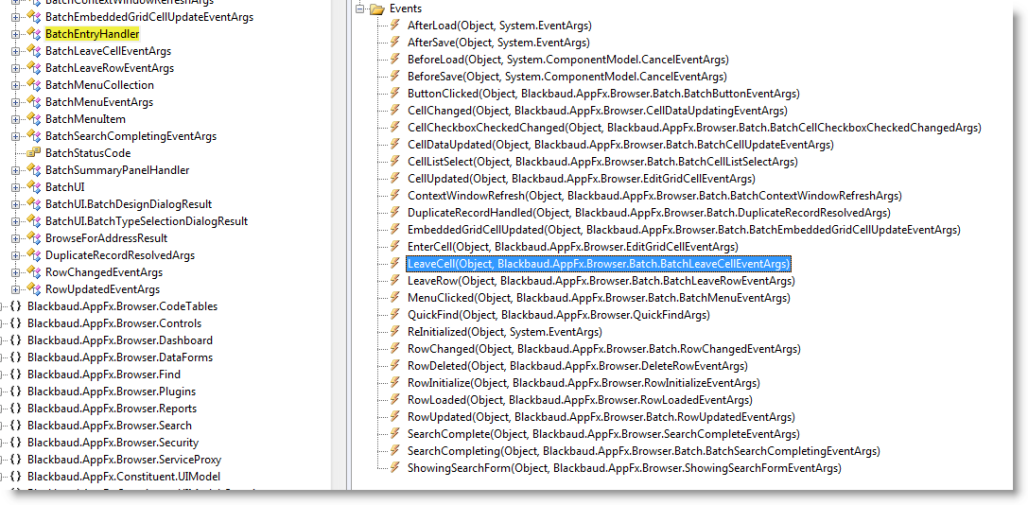This screenshot has width=1028, height=505.
Task: Click the lightning icon beside CellListSelect event
Action: [395, 161]
